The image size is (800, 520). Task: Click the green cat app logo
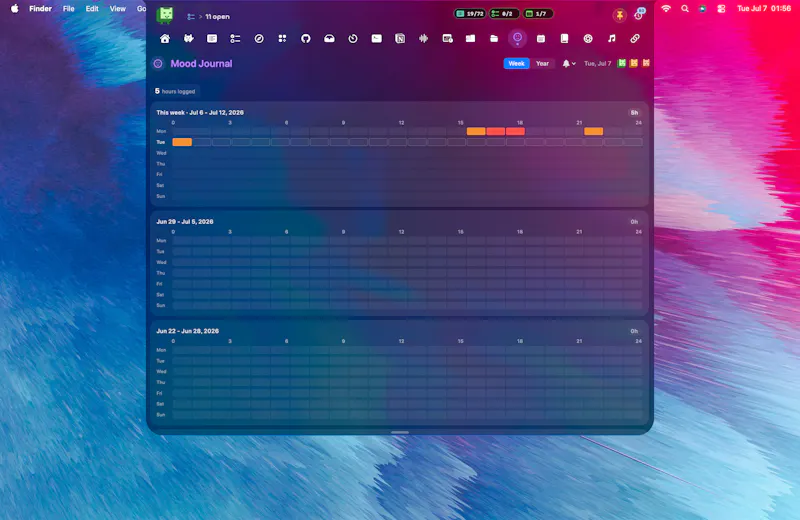coord(165,15)
